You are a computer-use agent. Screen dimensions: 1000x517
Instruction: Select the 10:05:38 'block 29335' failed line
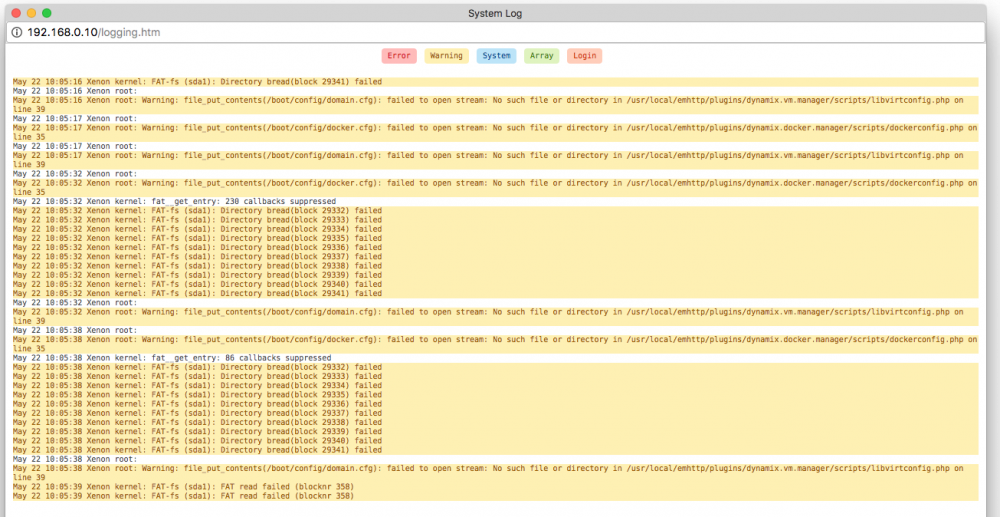point(495,395)
